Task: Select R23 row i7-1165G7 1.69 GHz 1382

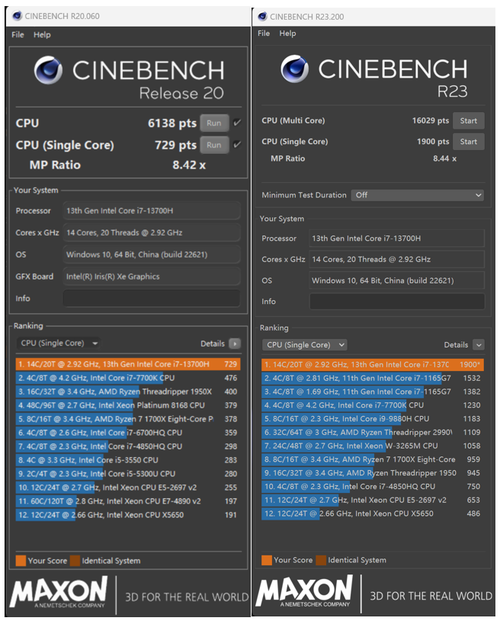Action: [x=373, y=392]
